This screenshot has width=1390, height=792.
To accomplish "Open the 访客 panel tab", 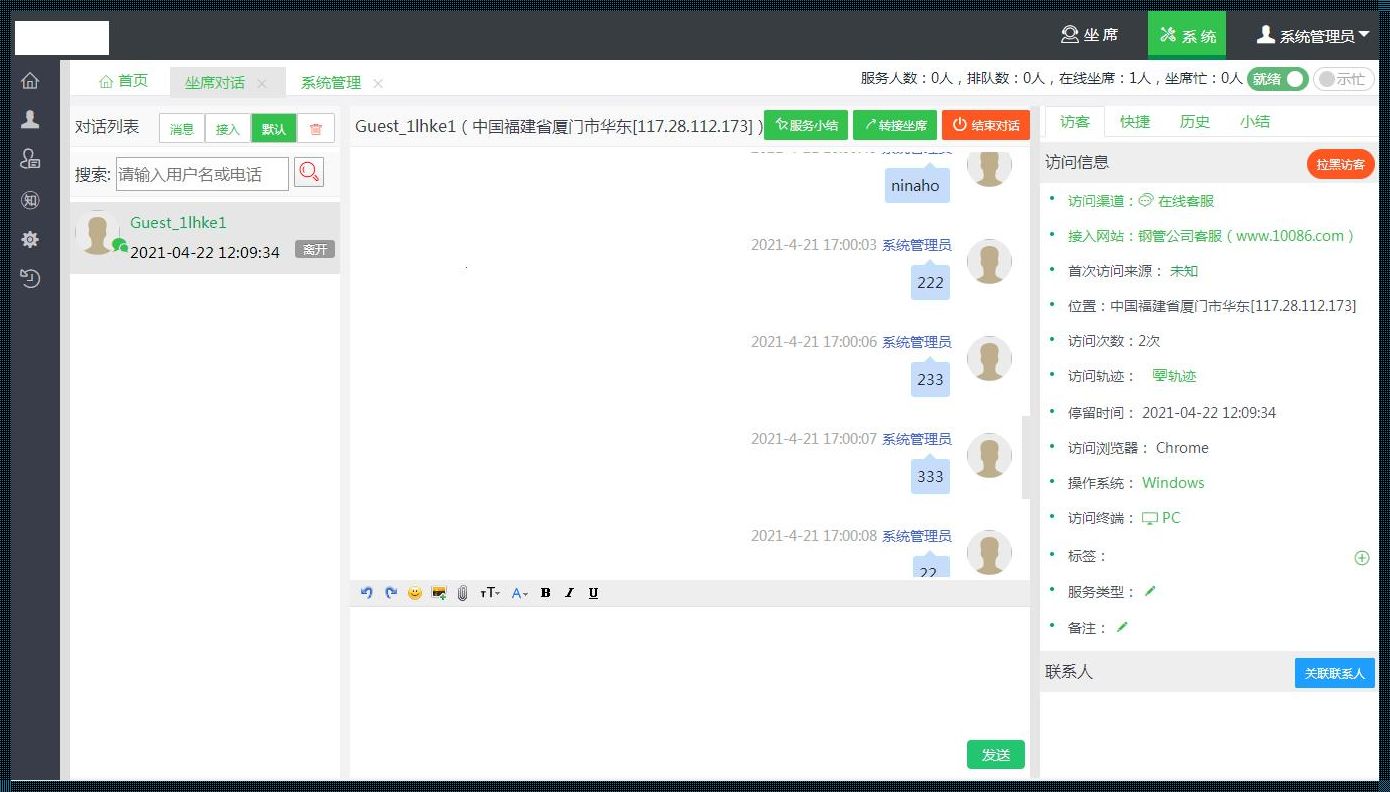I will [1075, 121].
